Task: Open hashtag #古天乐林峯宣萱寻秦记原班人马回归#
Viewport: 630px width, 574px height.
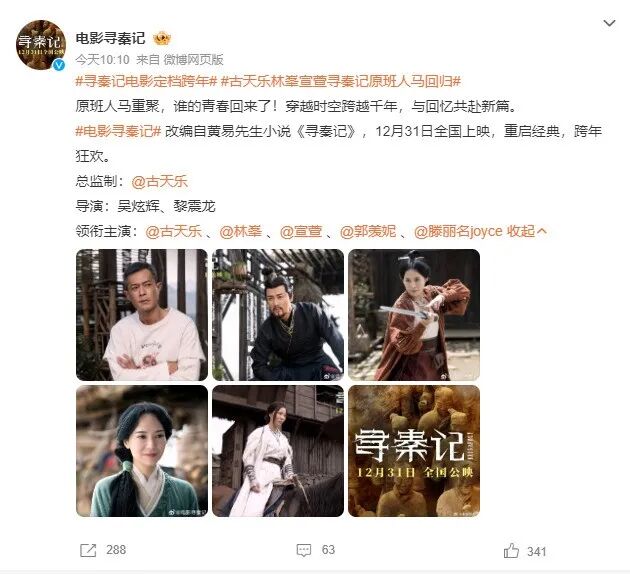Action: 341,82
